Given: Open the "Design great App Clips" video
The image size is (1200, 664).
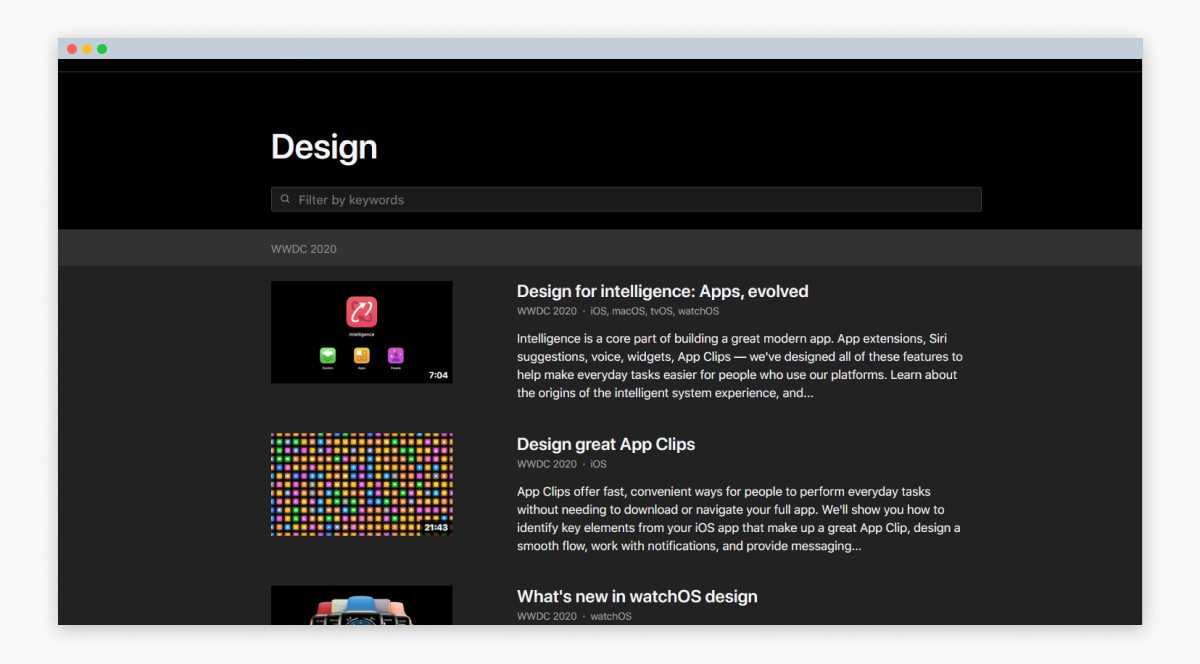Looking at the screenshot, I should 605,444.
